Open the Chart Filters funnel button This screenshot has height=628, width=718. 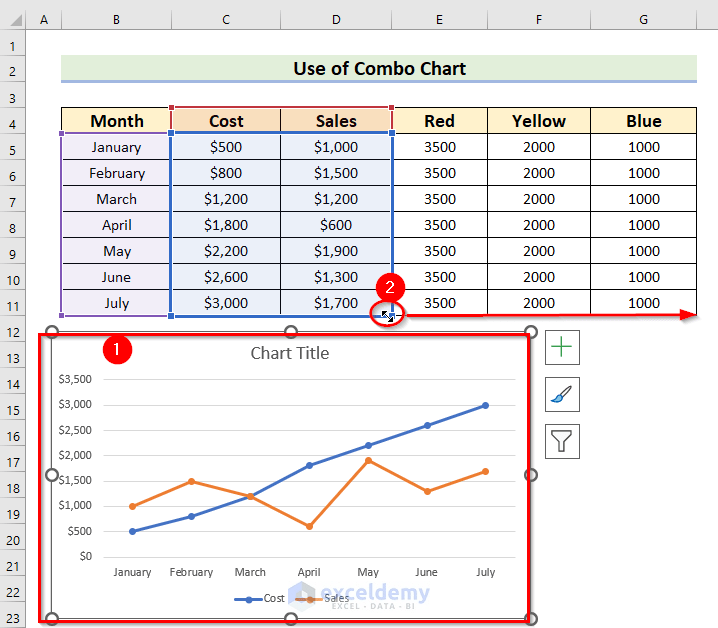pos(562,441)
